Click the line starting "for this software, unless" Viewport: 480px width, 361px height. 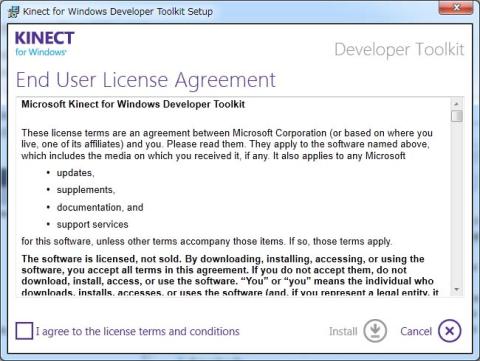click(x=207, y=241)
